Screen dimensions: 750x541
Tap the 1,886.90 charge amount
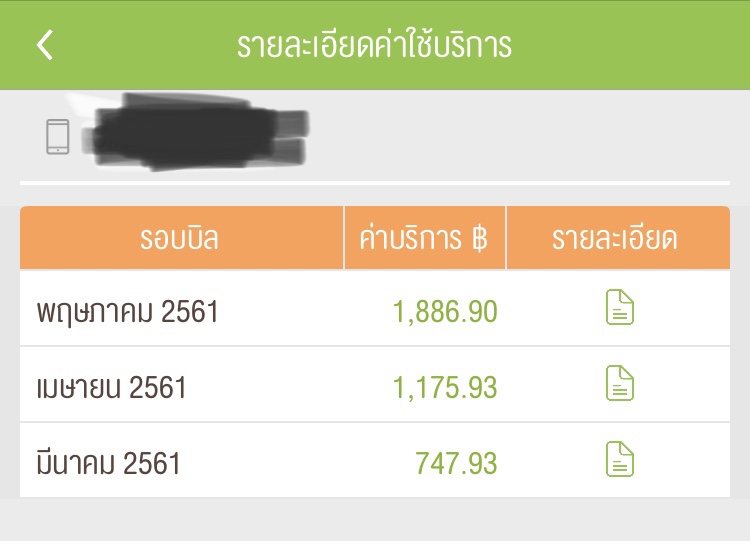click(445, 312)
